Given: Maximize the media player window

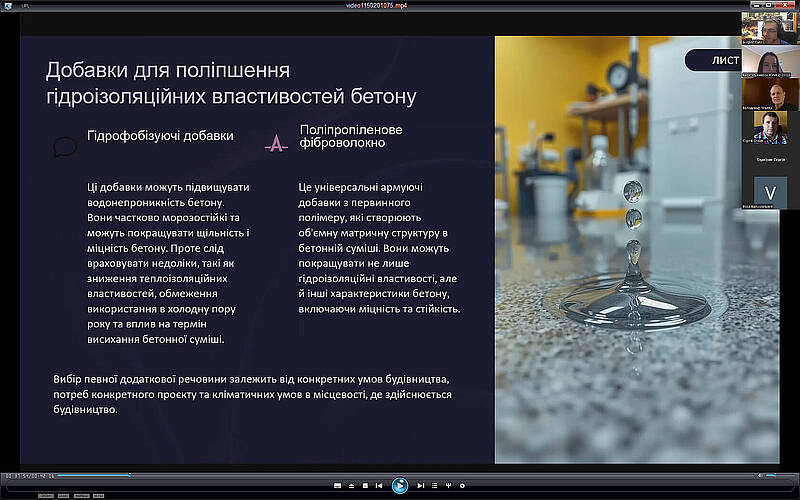Looking at the screenshot, I should [768, 5].
